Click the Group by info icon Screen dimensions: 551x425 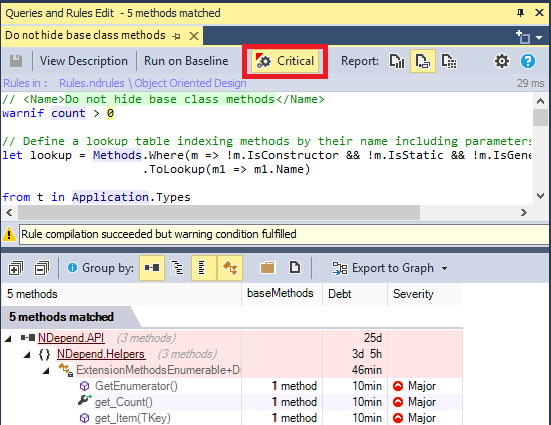(72, 268)
